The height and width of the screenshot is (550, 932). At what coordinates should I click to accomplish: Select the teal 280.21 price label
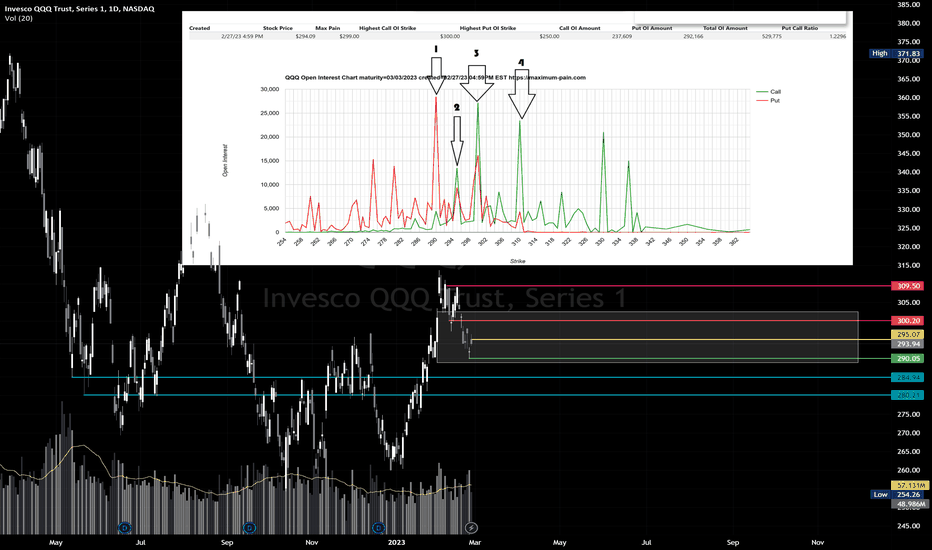[x=908, y=395]
